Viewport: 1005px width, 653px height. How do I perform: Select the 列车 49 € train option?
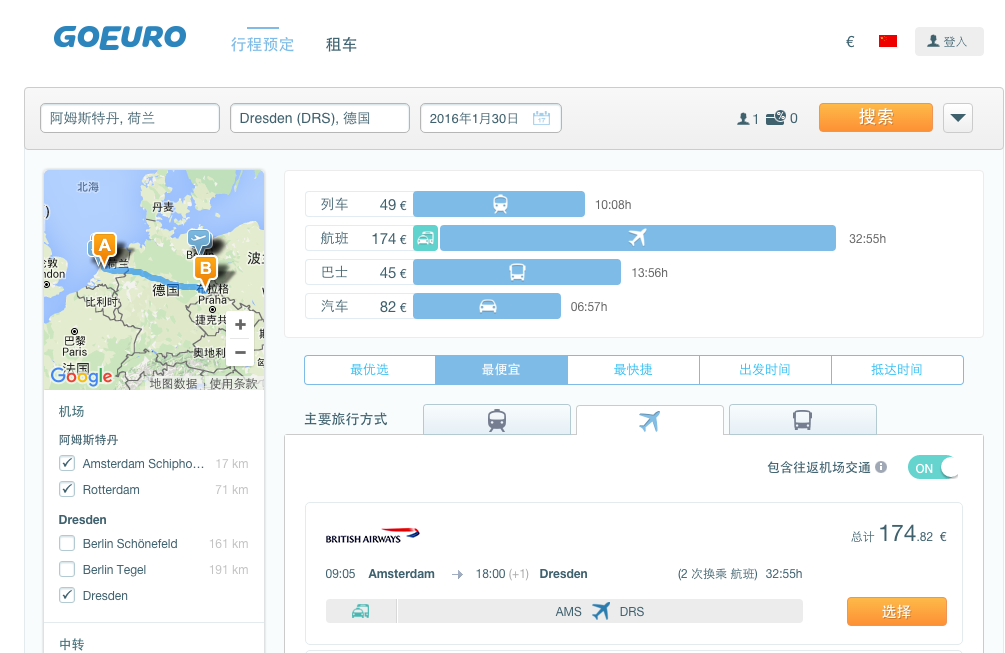[359, 204]
